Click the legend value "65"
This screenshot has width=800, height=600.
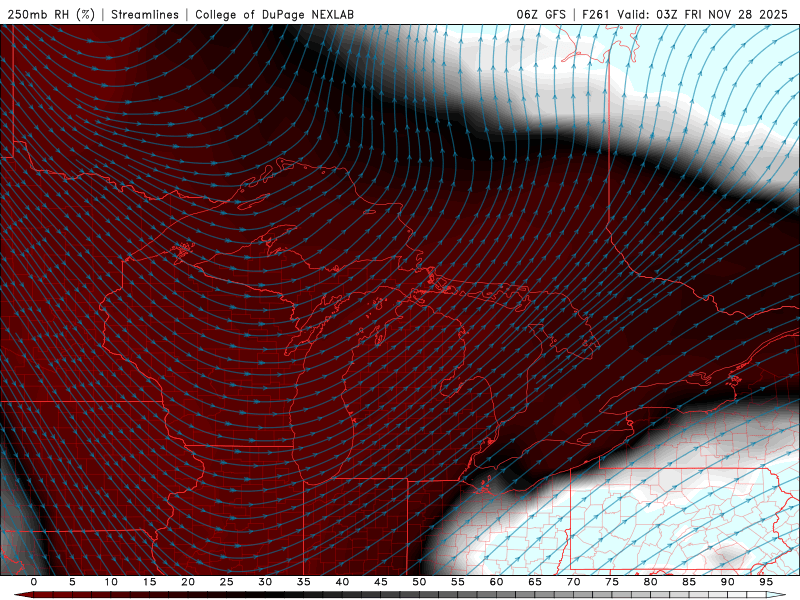click(535, 582)
